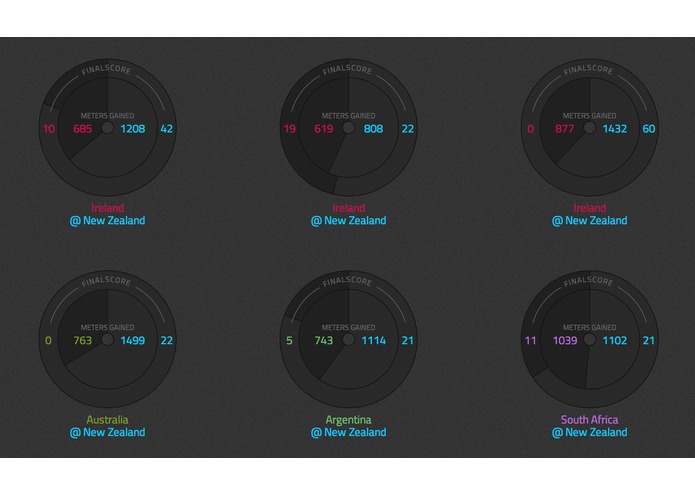Click South Africa's meters gained value 1039

point(565,341)
